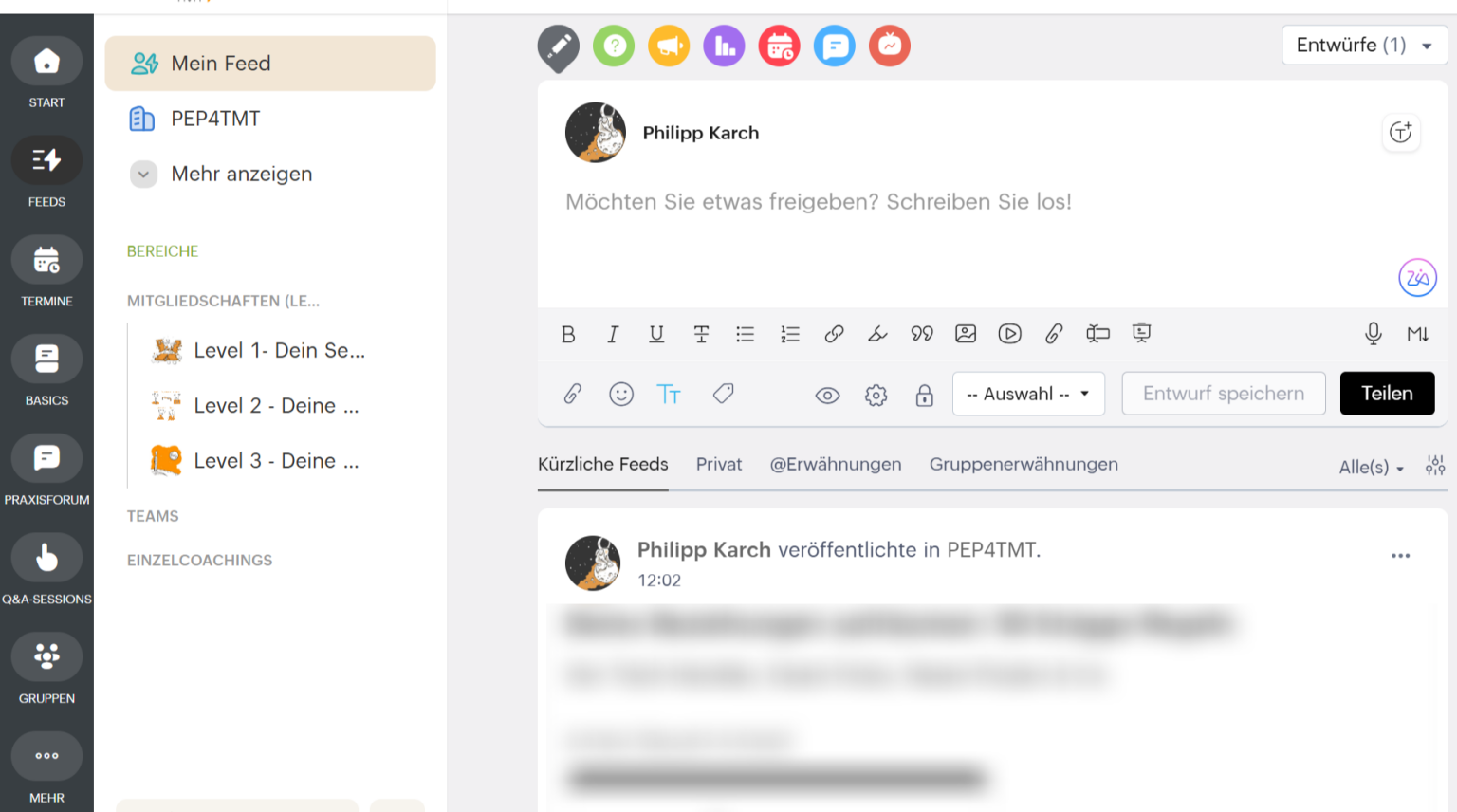
Task: Open the Entwürfe (1) dropdown
Action: (x=1363, y=46)
